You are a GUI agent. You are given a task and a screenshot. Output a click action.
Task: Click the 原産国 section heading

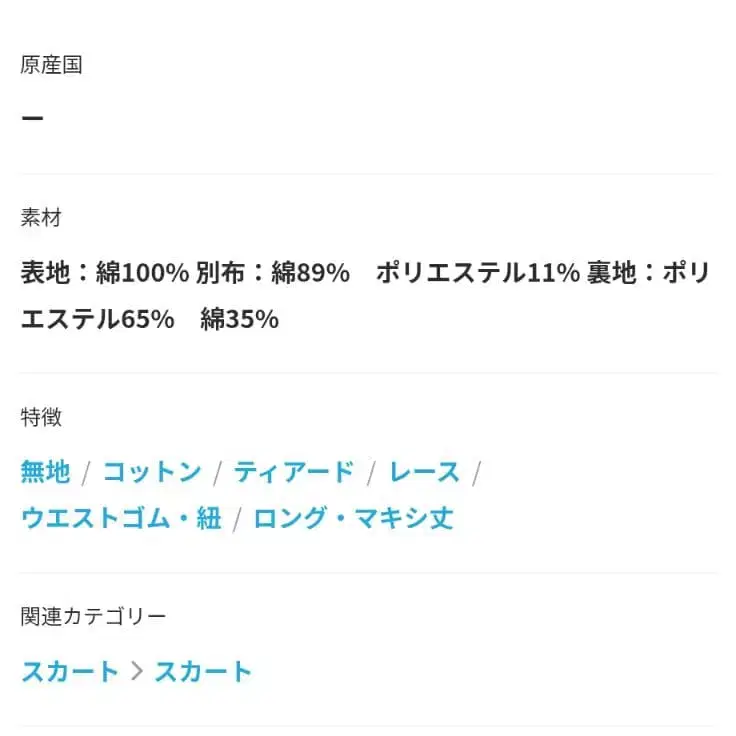point(51,65)
